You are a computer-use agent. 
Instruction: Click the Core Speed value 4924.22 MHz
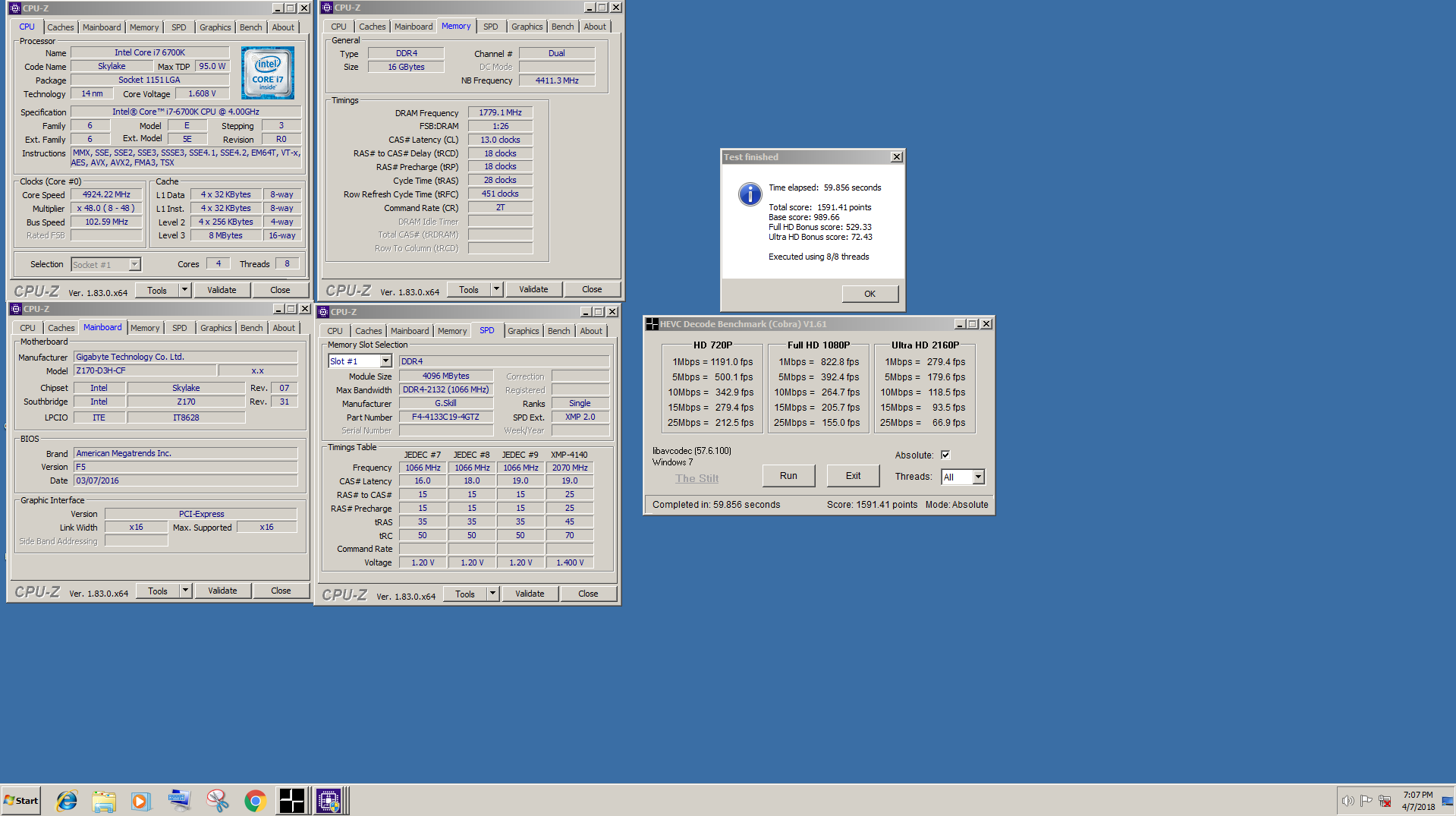(106, 194)
